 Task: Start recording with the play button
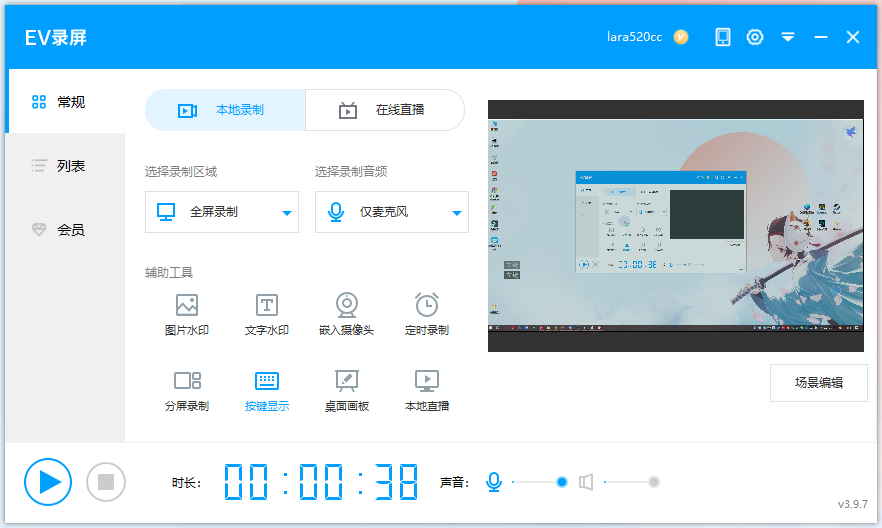coord(48,482)
